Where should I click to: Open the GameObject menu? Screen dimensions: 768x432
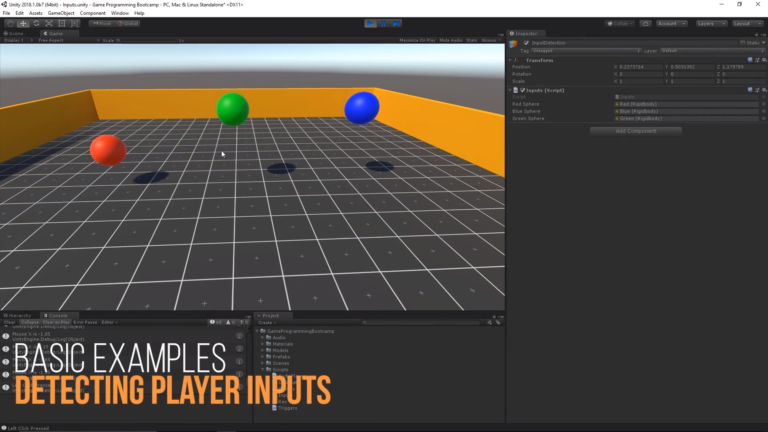[x=61, y=13]
